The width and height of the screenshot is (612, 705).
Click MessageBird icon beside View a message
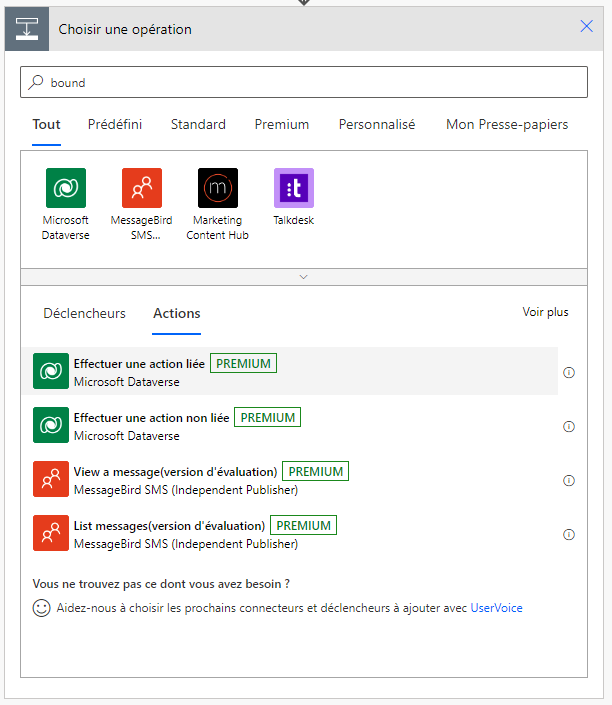[x=51, y=479]
